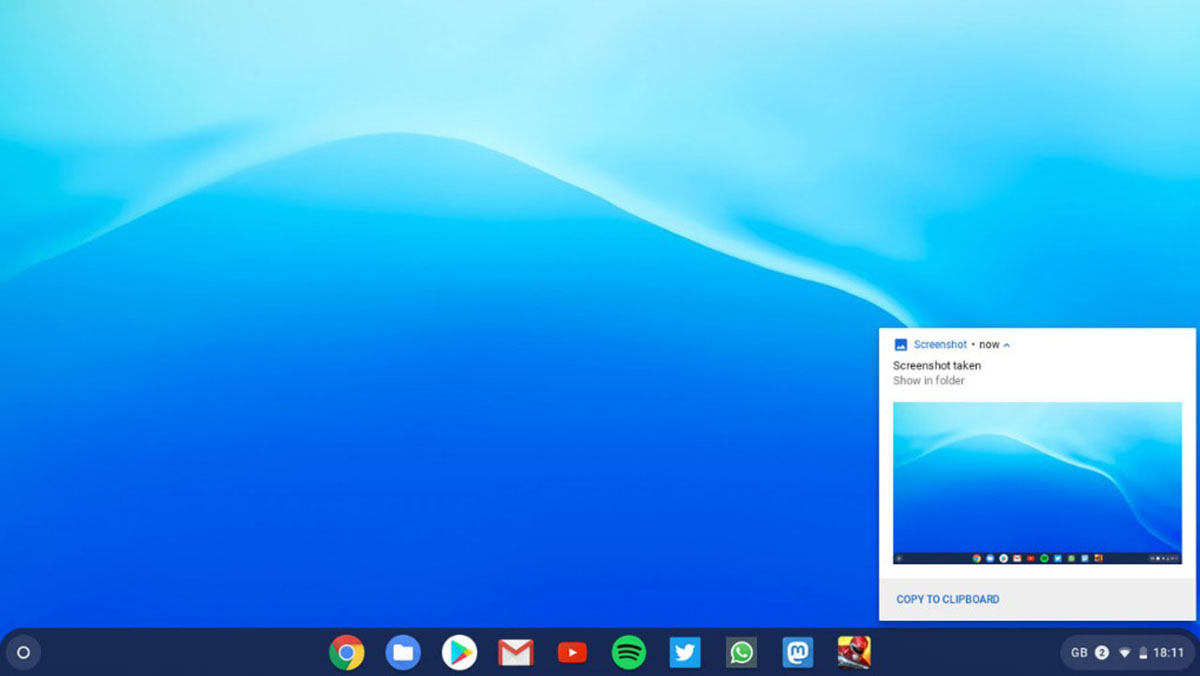Screen dimensions: 1200x676
Task: Launch the Files app
Action: [402, 652]
